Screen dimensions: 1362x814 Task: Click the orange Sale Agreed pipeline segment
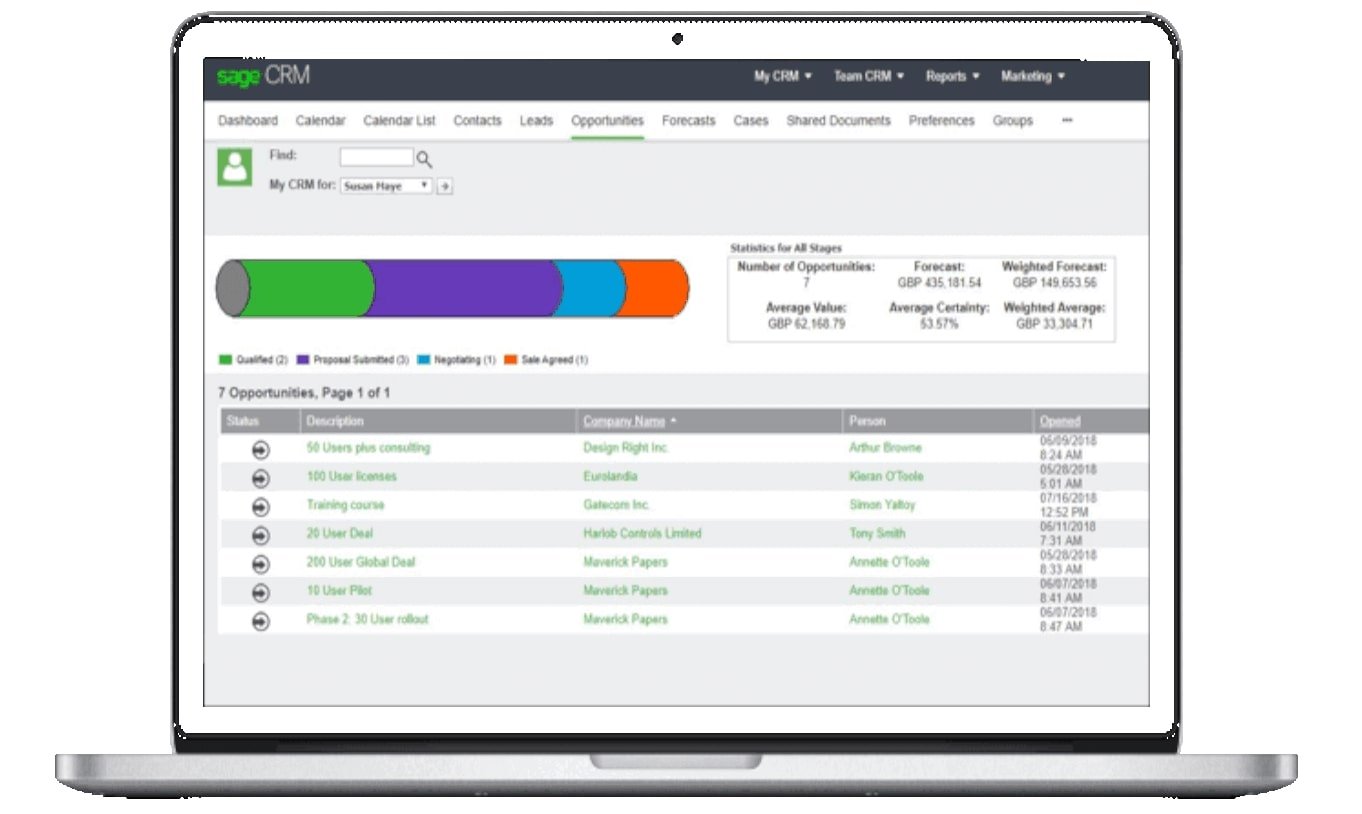pyautogui.click(x=651, y=288)
